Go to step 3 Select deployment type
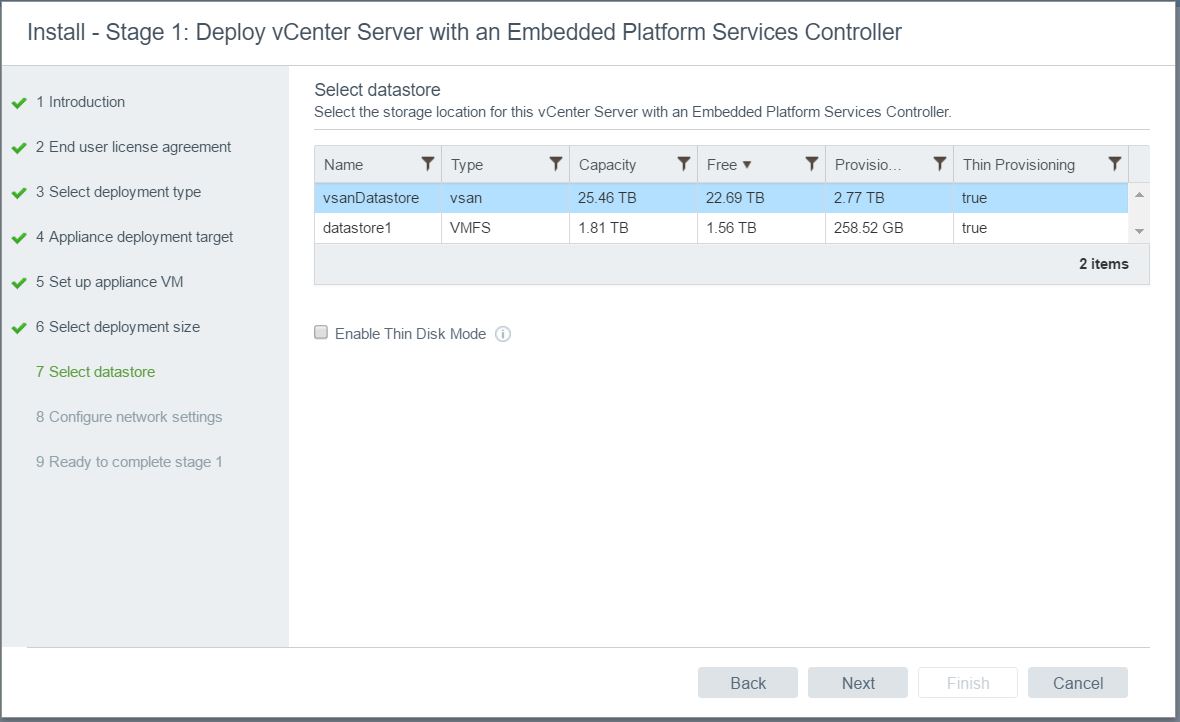1180x722 pixels. 118,192
